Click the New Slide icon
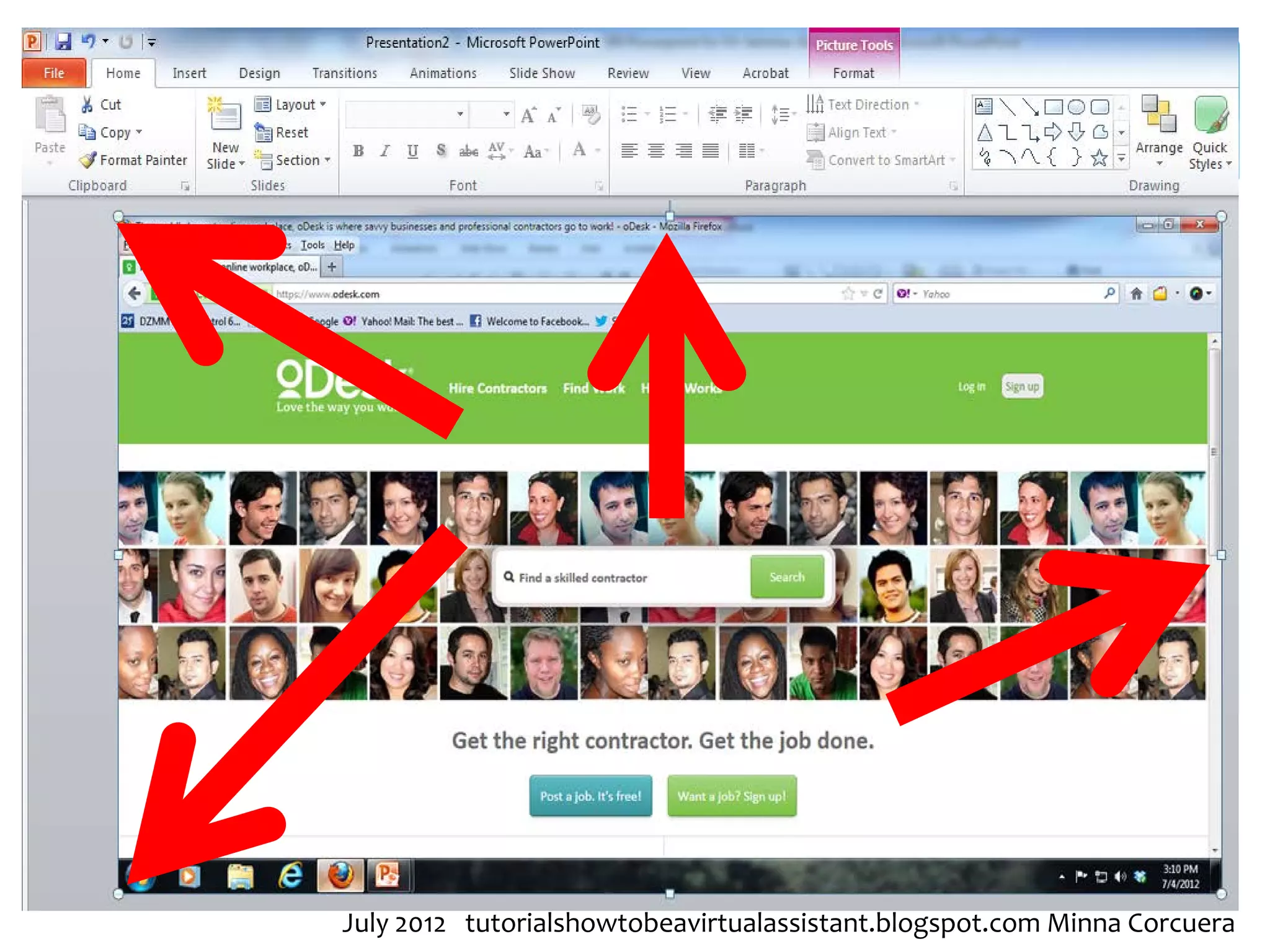The width and height of the screenshot is (1270, 952). pos(225,115)
